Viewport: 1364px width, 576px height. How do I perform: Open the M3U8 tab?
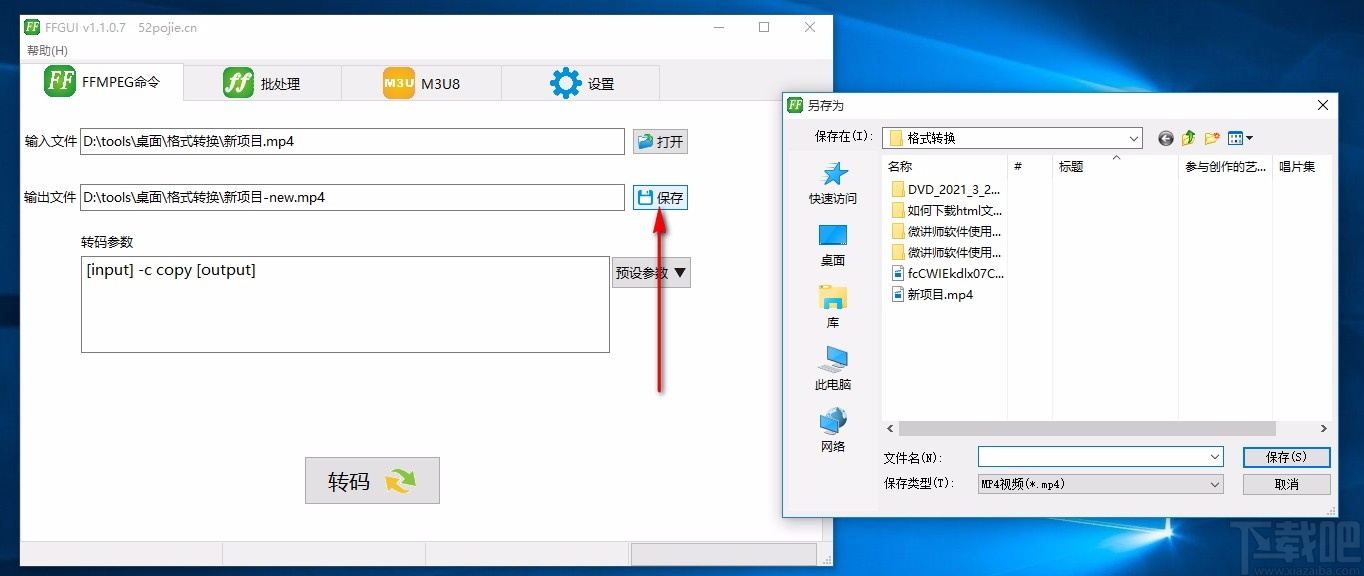coord(420,82)
